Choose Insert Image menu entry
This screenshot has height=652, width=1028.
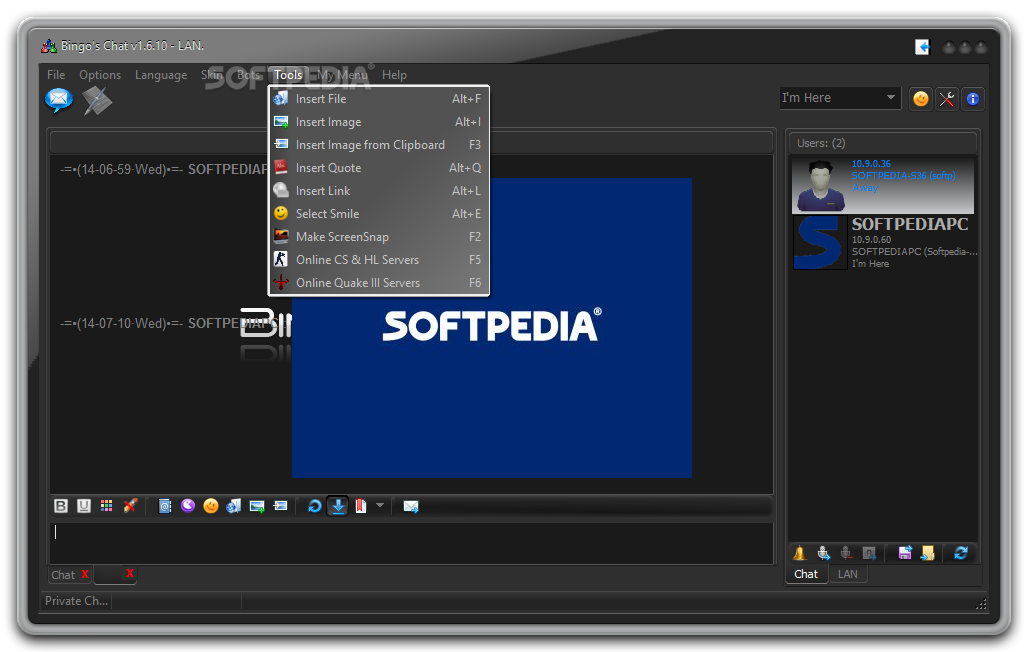(378, 121)
